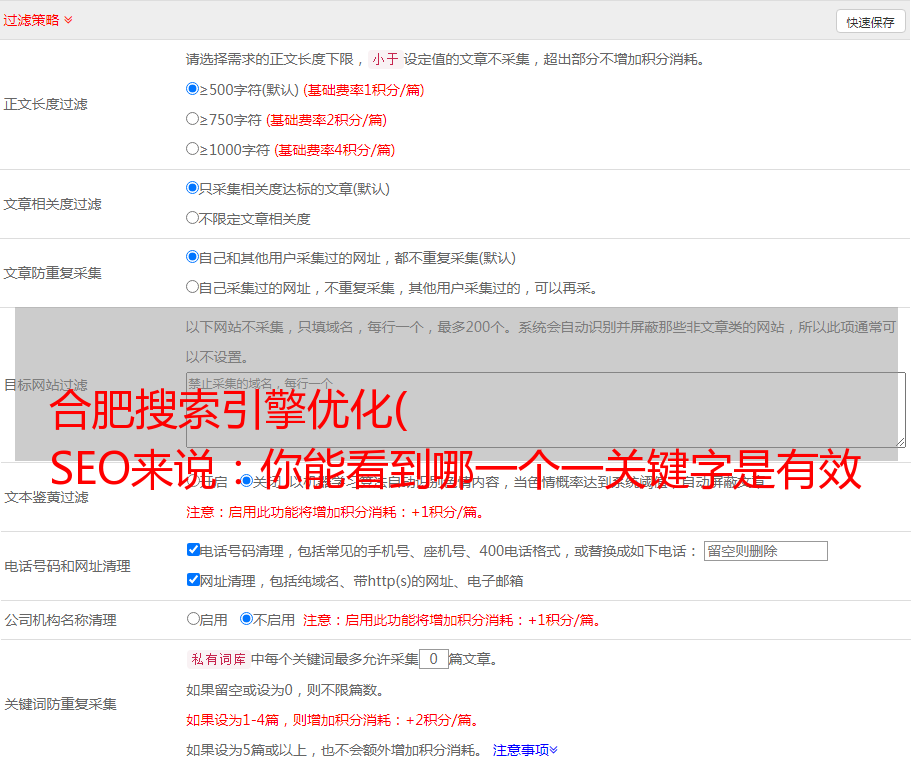Choose 自己采集过的网址，不重复采集 option
Viewport: 912px width, 768px height.
tap(193, 287)
